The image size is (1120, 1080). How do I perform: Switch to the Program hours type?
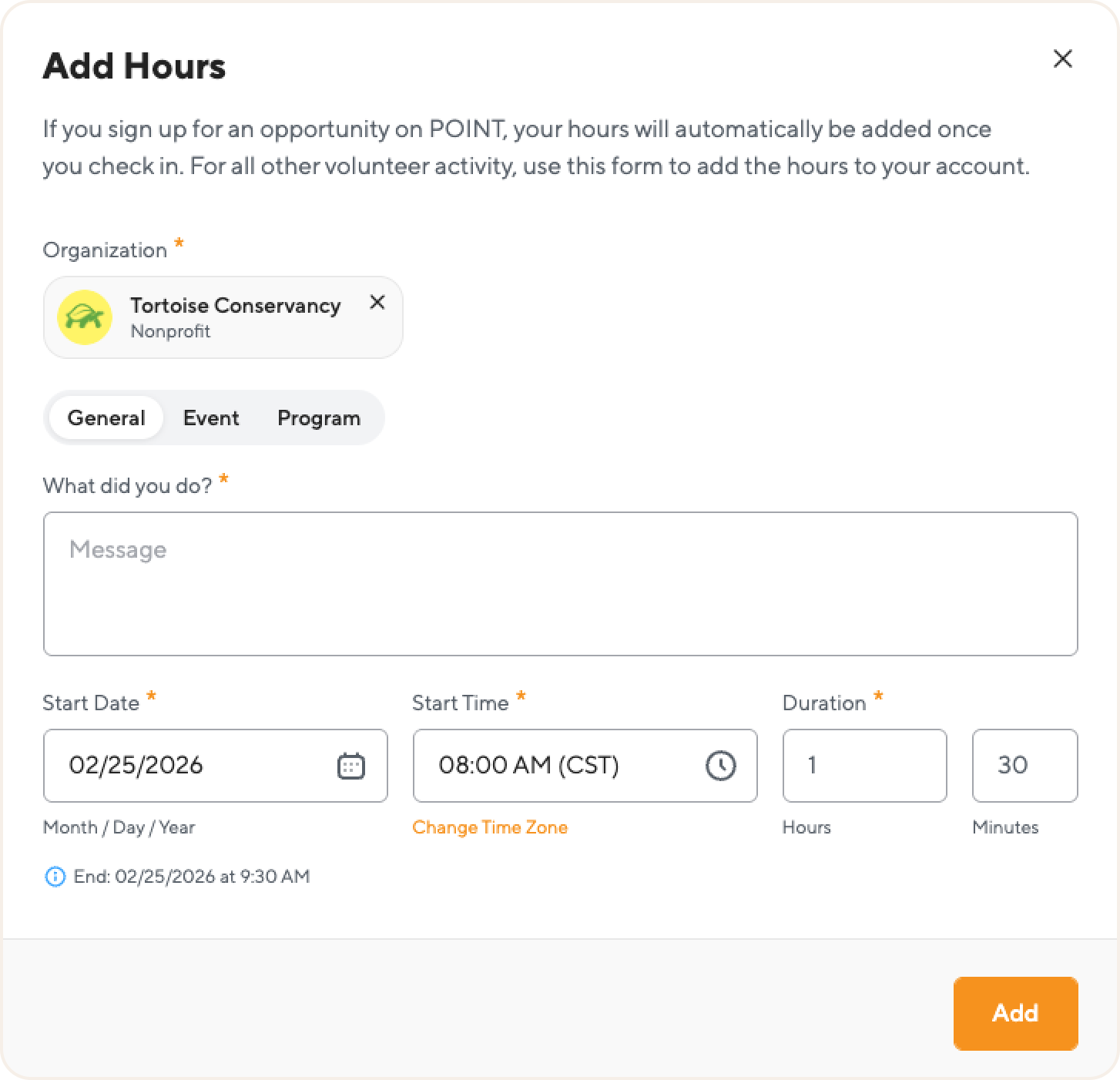click(319, 418)
